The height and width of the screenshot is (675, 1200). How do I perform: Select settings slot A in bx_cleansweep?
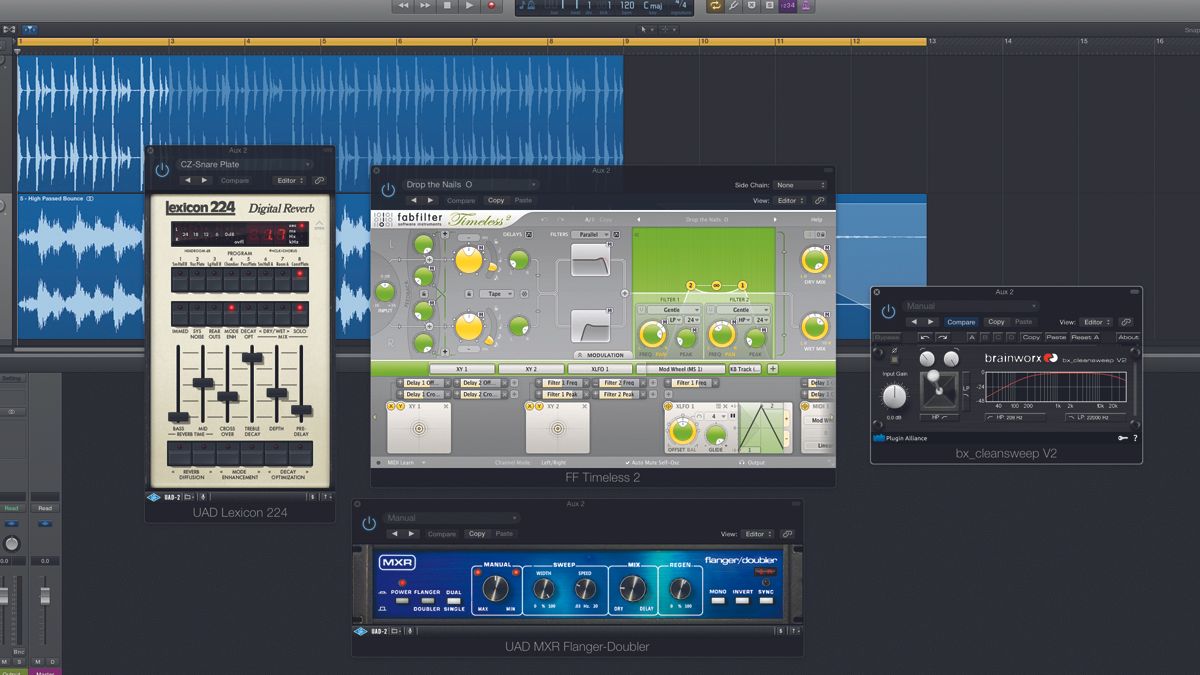coord(972,337)
